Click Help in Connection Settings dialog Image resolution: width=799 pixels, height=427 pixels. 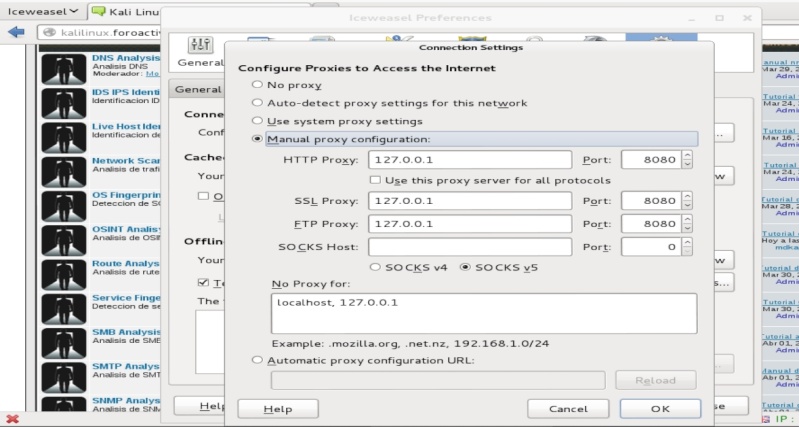pyautogui.click(x=278, y=409)
